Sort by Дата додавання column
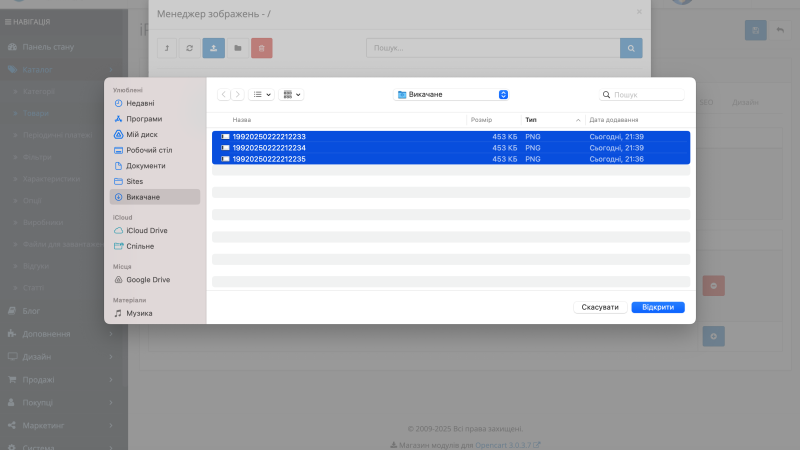Screen dimensions: 800x450 coord(614,120)
